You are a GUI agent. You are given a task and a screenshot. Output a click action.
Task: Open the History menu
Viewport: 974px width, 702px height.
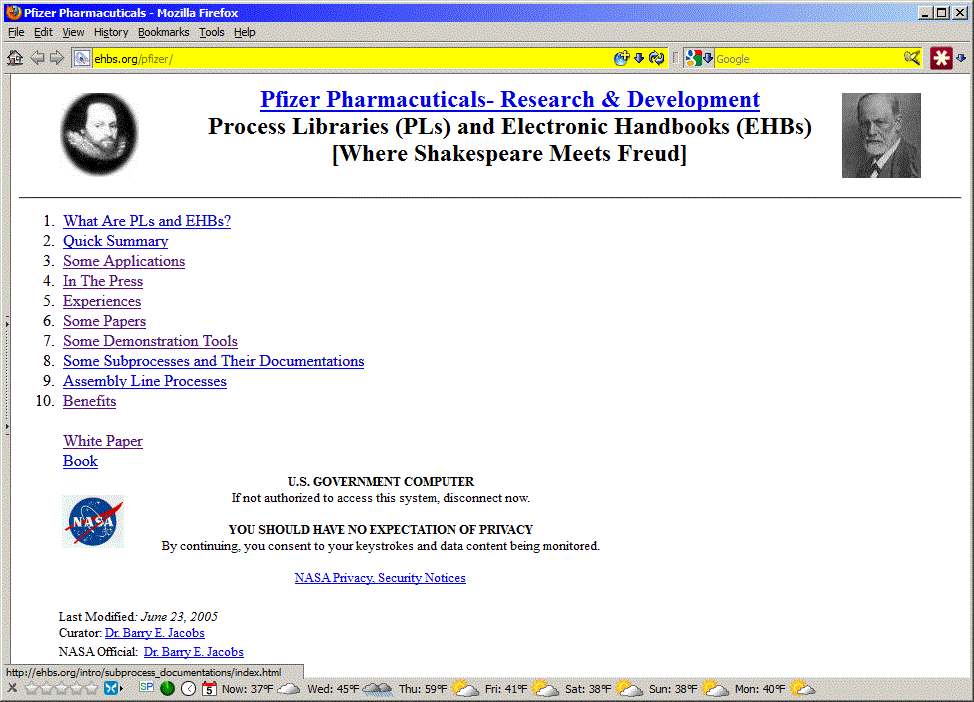111,32
